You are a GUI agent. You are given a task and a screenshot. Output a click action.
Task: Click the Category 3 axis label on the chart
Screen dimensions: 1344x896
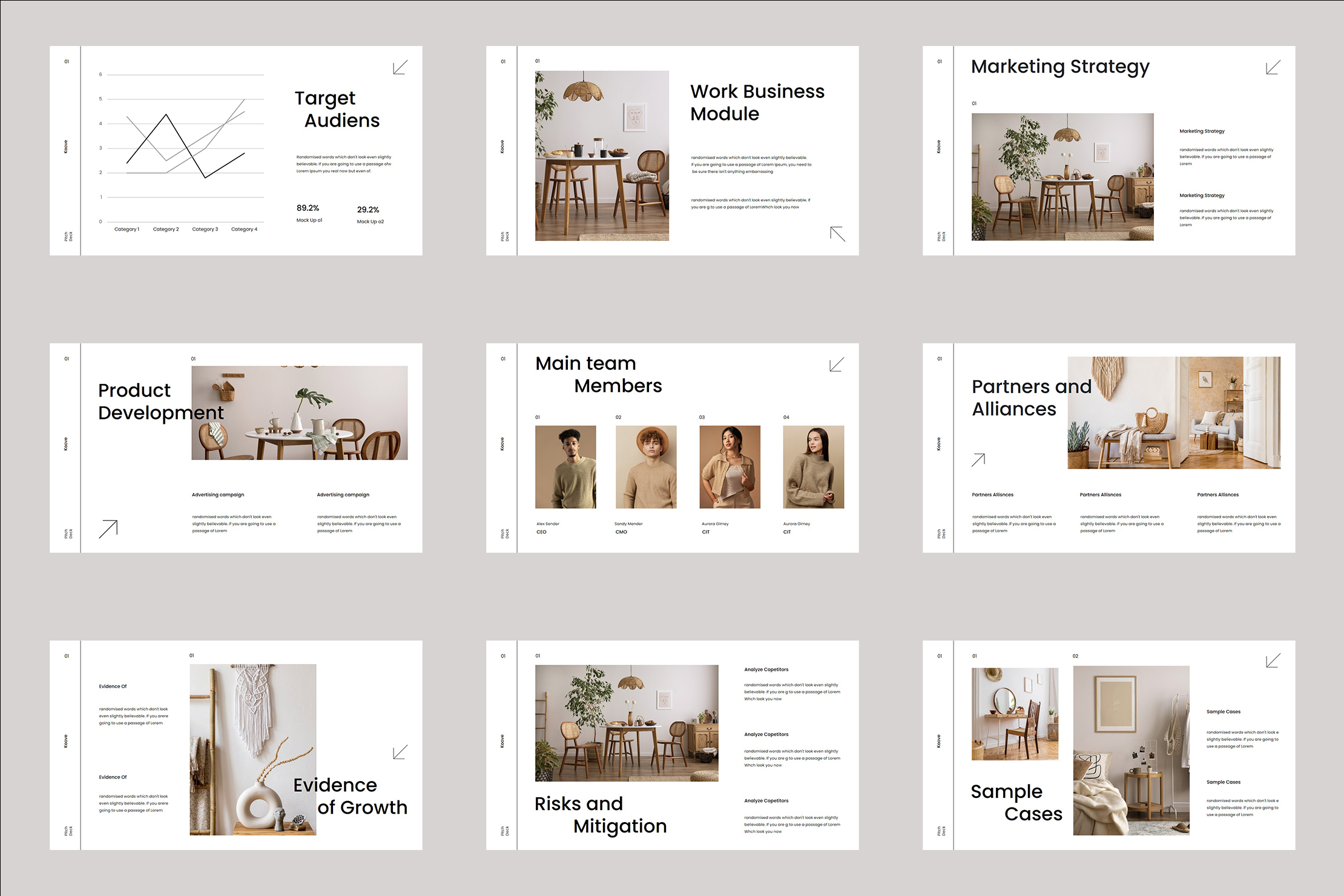pyautogui.click(x=205, y=229)
